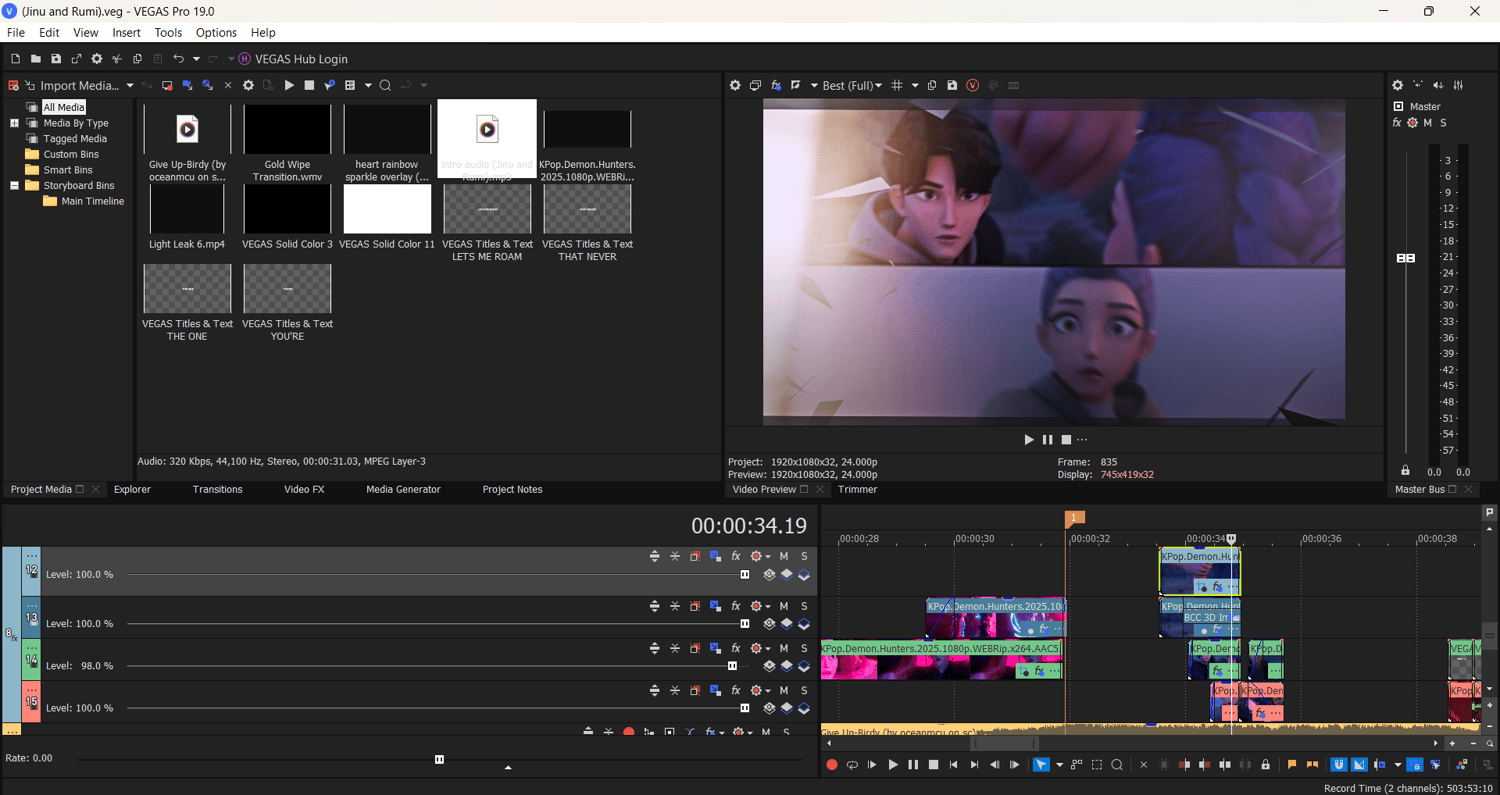Click the Undo arrow in main toolbar
The height and width of the screenshot is (795, 1500).
tap(178, 59)
